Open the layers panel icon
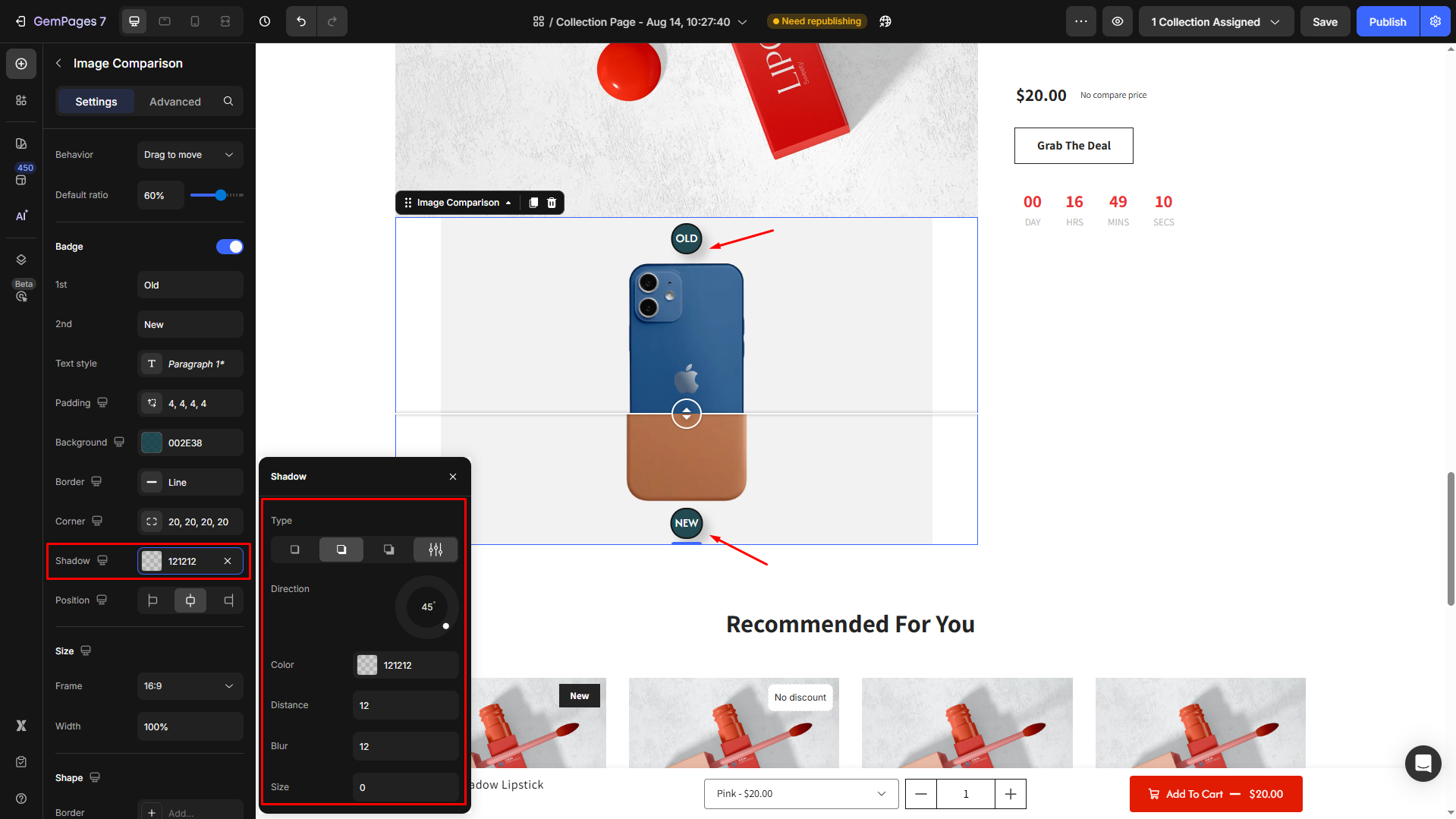 (21, 260)
